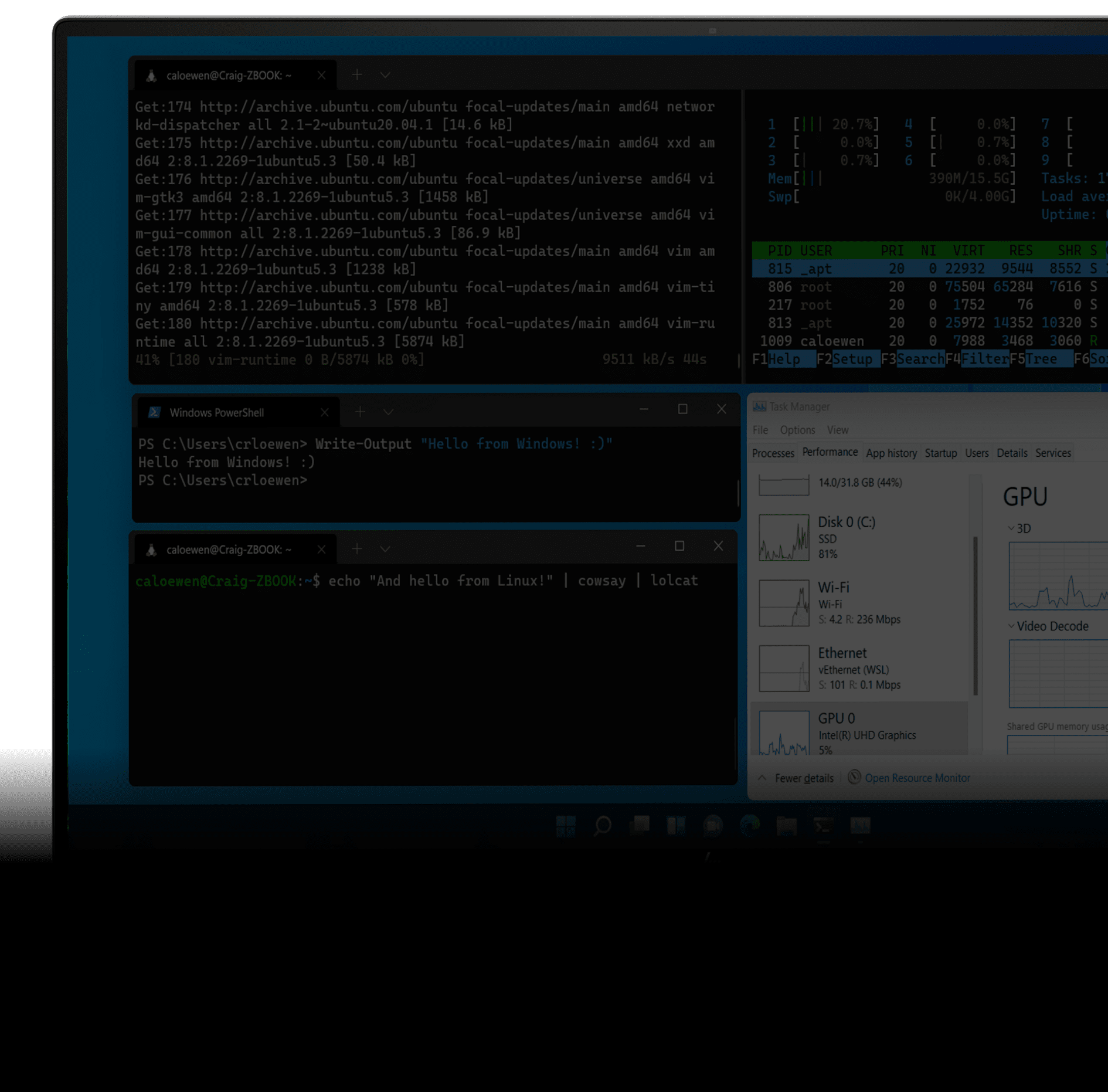Click the Resource Monitor icon
Image resolution: width=1108 pixels, height=1092 pixels.
(854, 777)
